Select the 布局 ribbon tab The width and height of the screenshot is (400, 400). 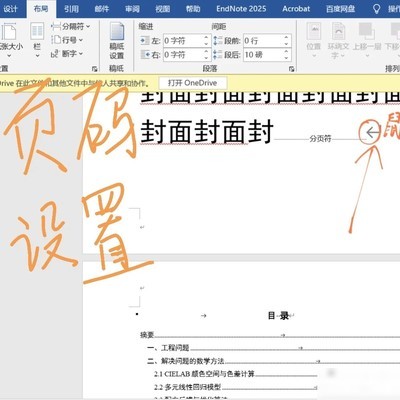(41, 9)
